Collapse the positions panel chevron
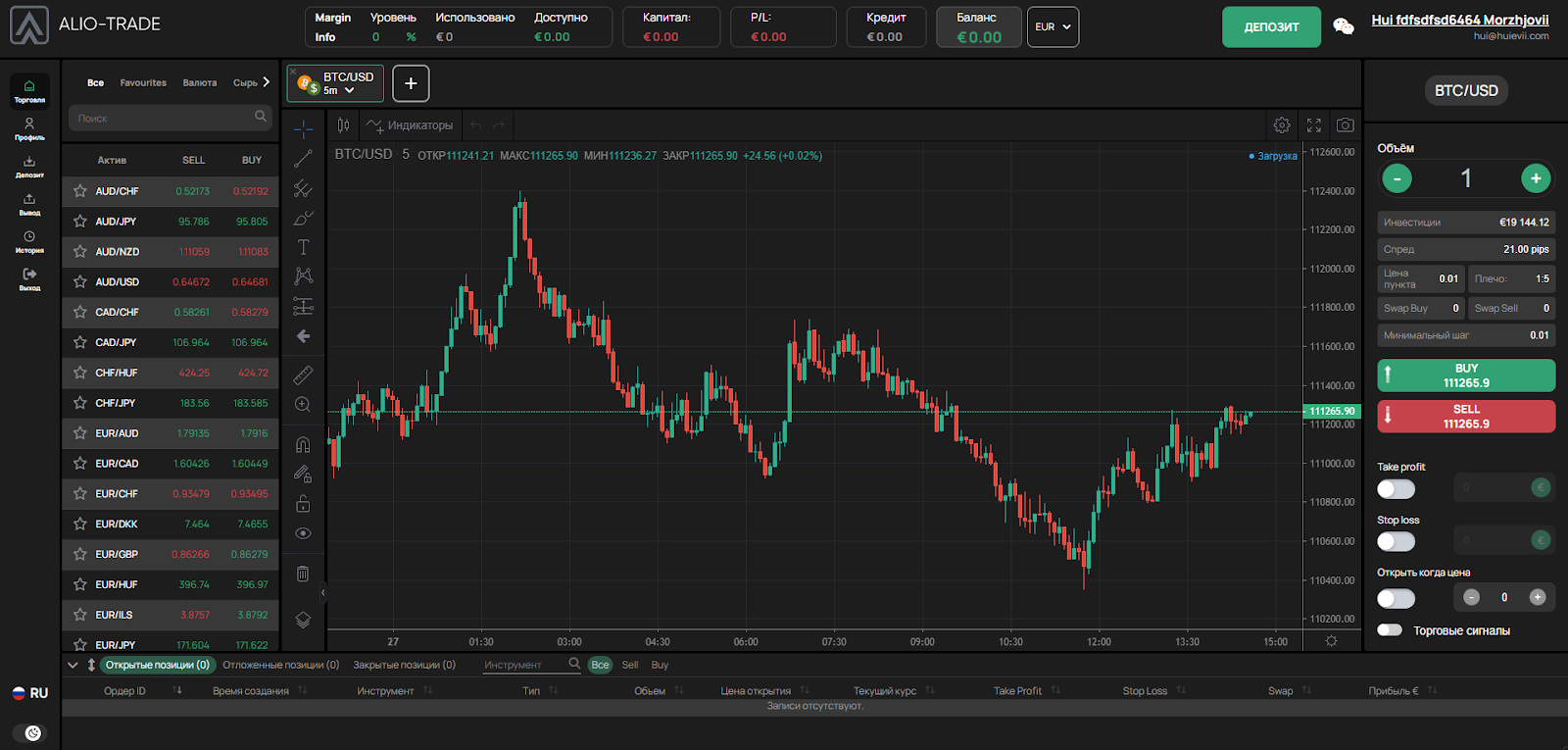The image size is (1568, 750). pos(73,665)
